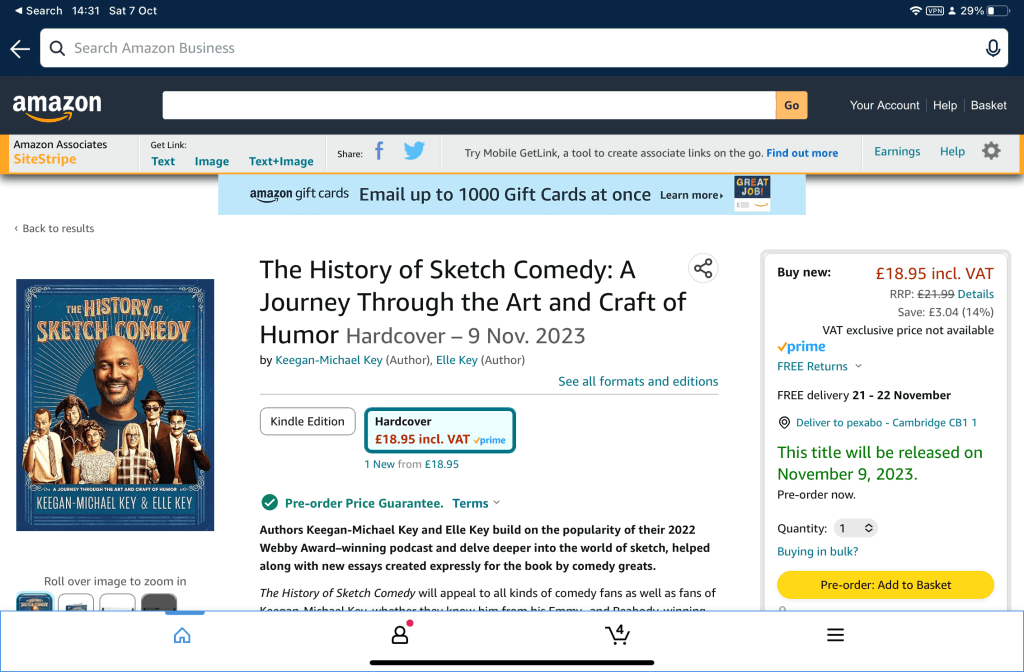Expand the FREE Returns chevron
Image resolution: width=1024 pixels, height=672 pixels.
pyautogui.click(x=858, y=366)
